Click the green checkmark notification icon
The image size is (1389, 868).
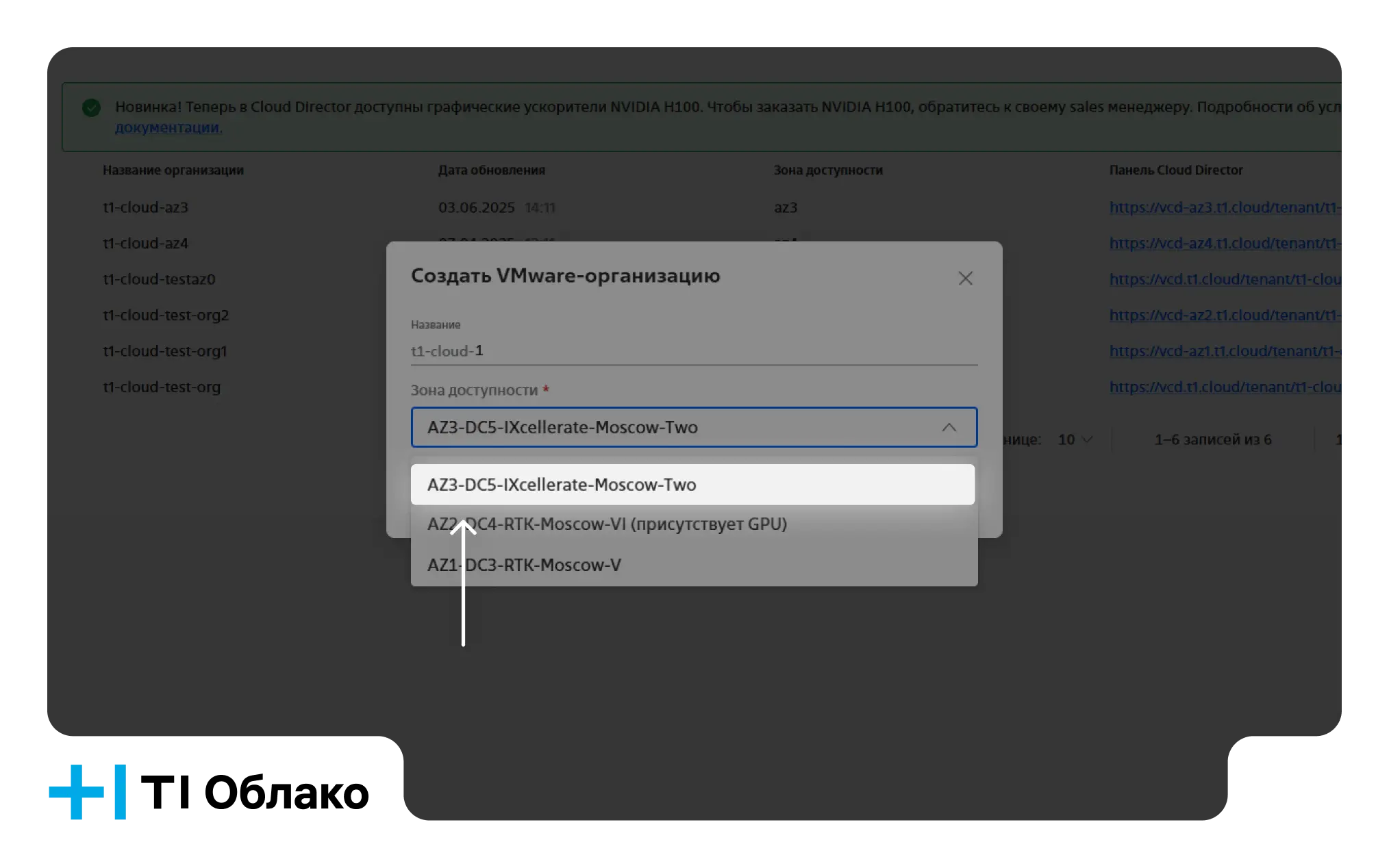pos(91,107)
